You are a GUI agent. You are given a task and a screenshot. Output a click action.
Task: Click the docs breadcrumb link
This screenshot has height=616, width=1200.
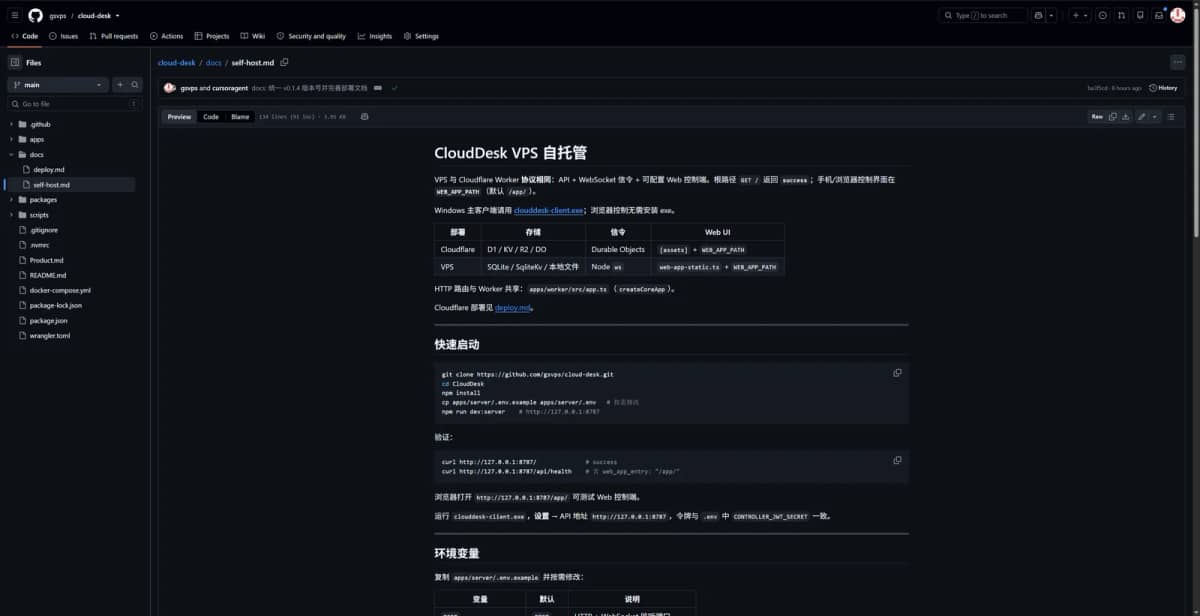click(213, 62)
